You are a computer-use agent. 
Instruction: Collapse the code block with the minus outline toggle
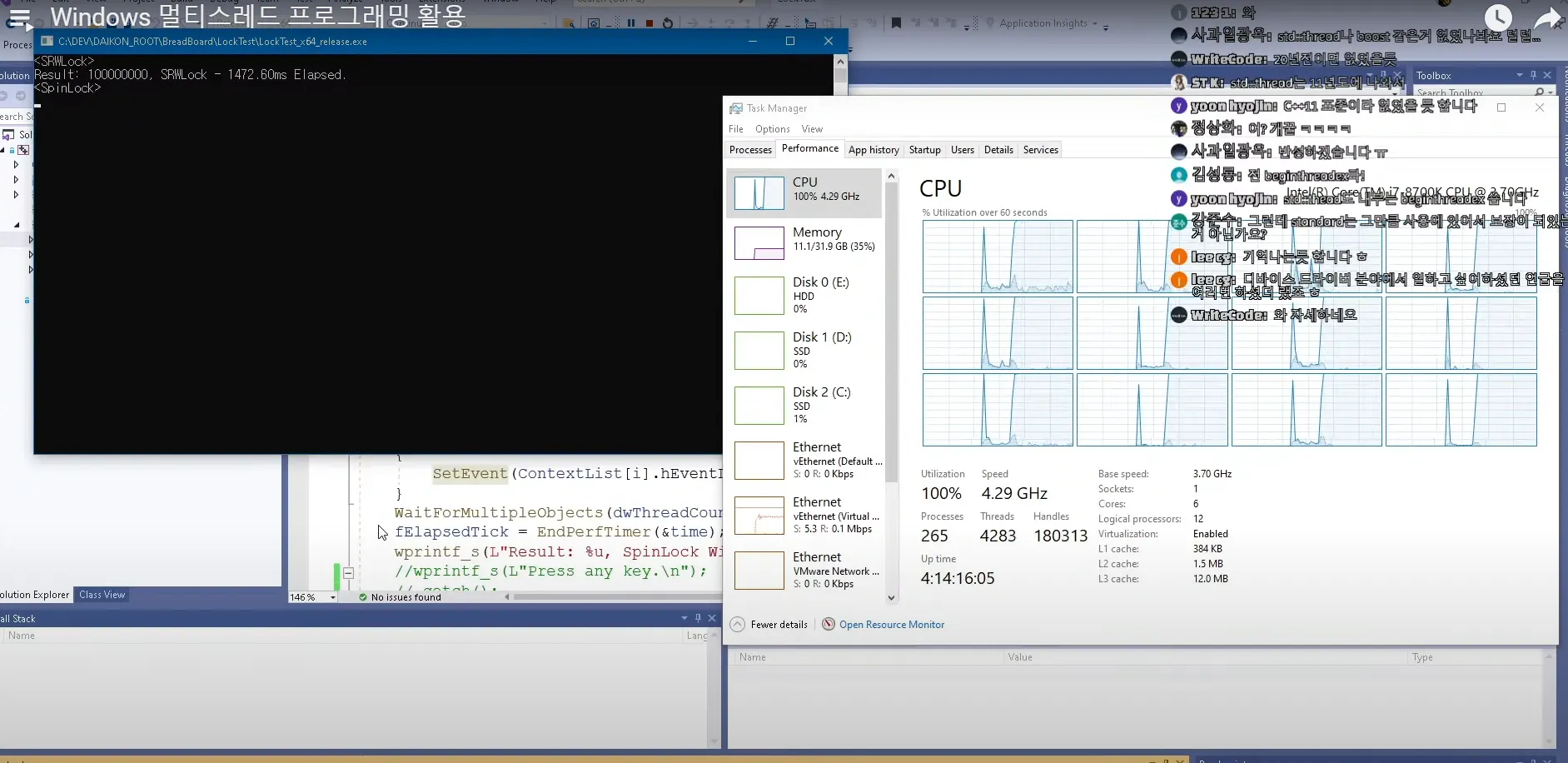click(348, 573)
